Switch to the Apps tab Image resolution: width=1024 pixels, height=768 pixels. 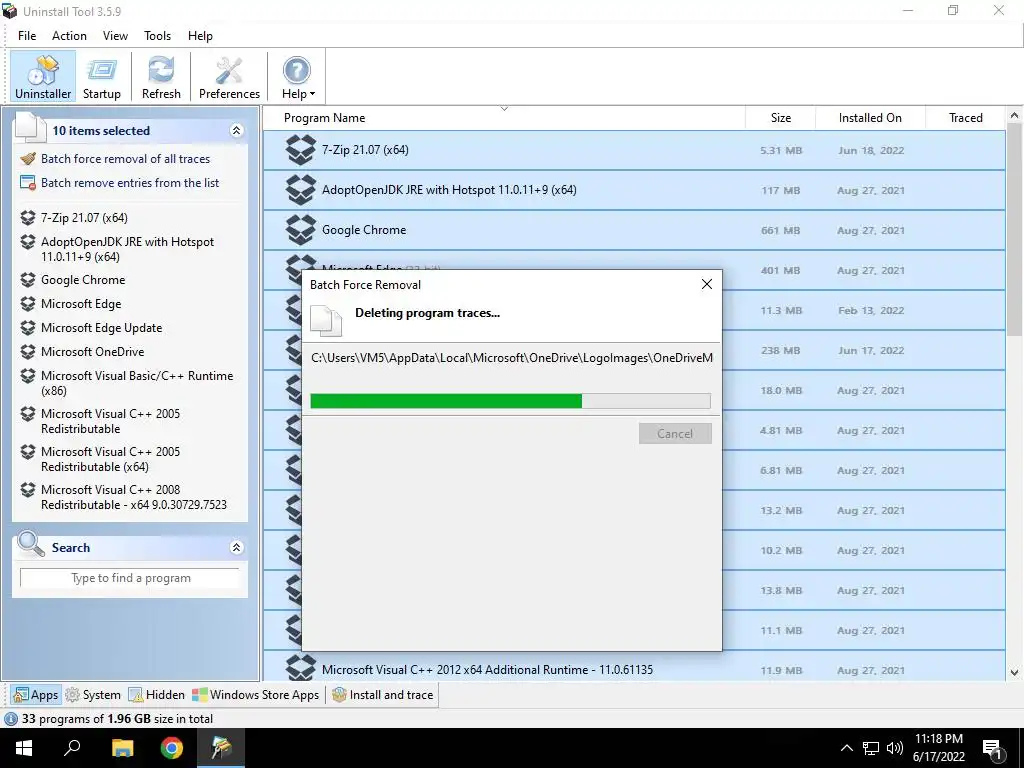(37, 695)
